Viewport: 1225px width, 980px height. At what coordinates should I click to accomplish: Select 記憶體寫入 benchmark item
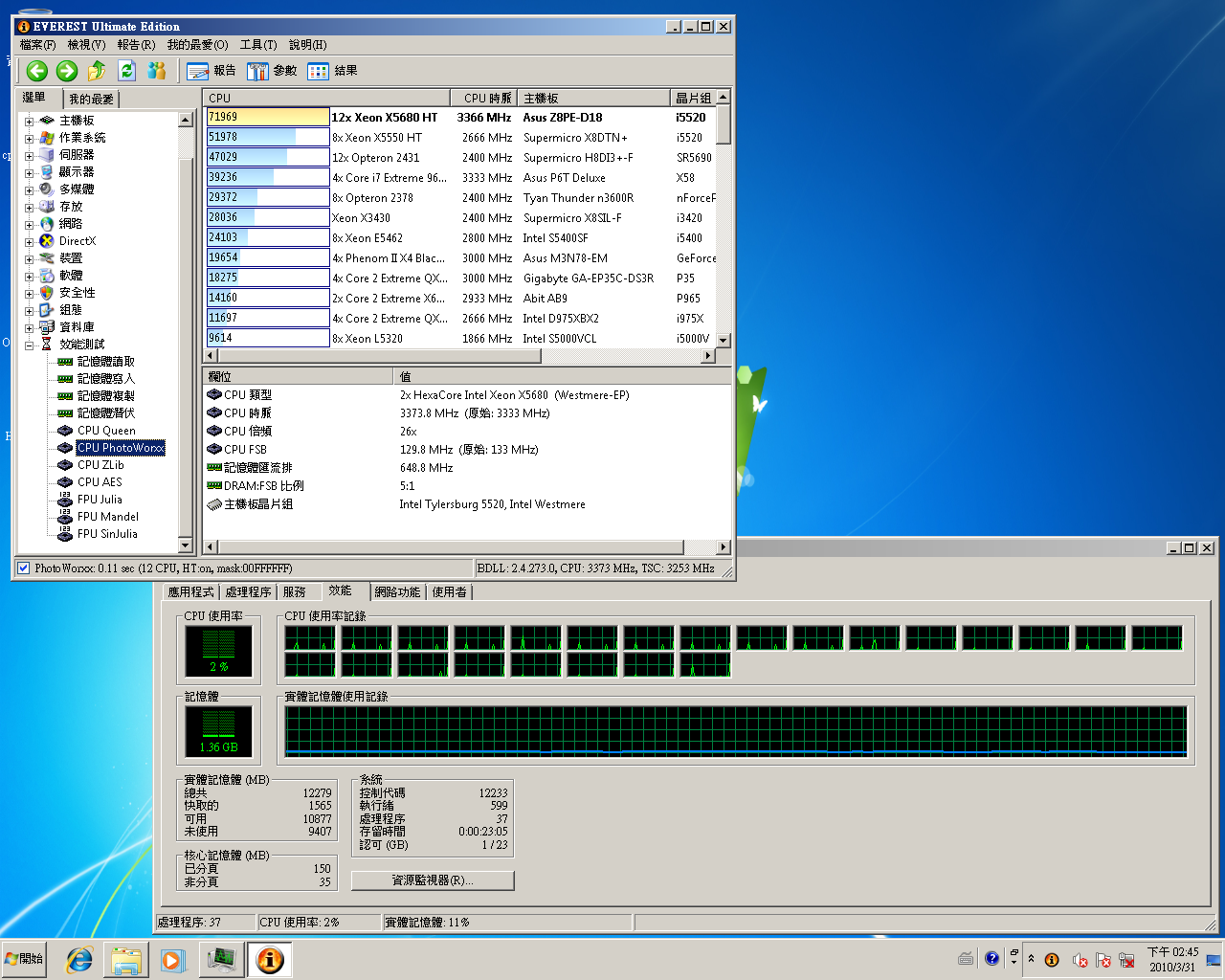pos(106,379)
